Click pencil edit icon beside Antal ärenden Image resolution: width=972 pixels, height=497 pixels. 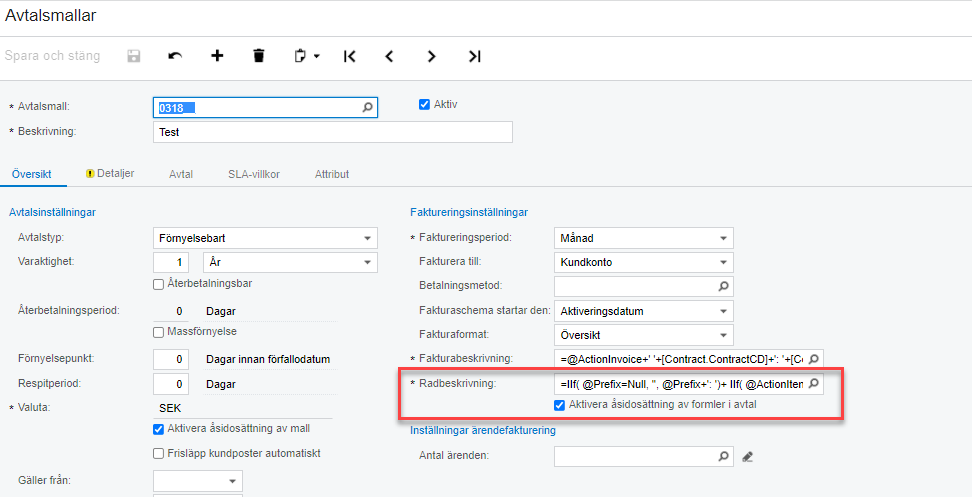748,457
